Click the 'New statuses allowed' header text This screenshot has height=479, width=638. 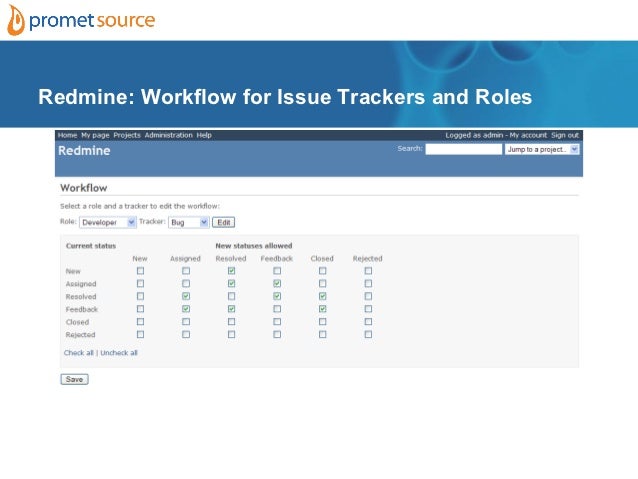(254, 246)
